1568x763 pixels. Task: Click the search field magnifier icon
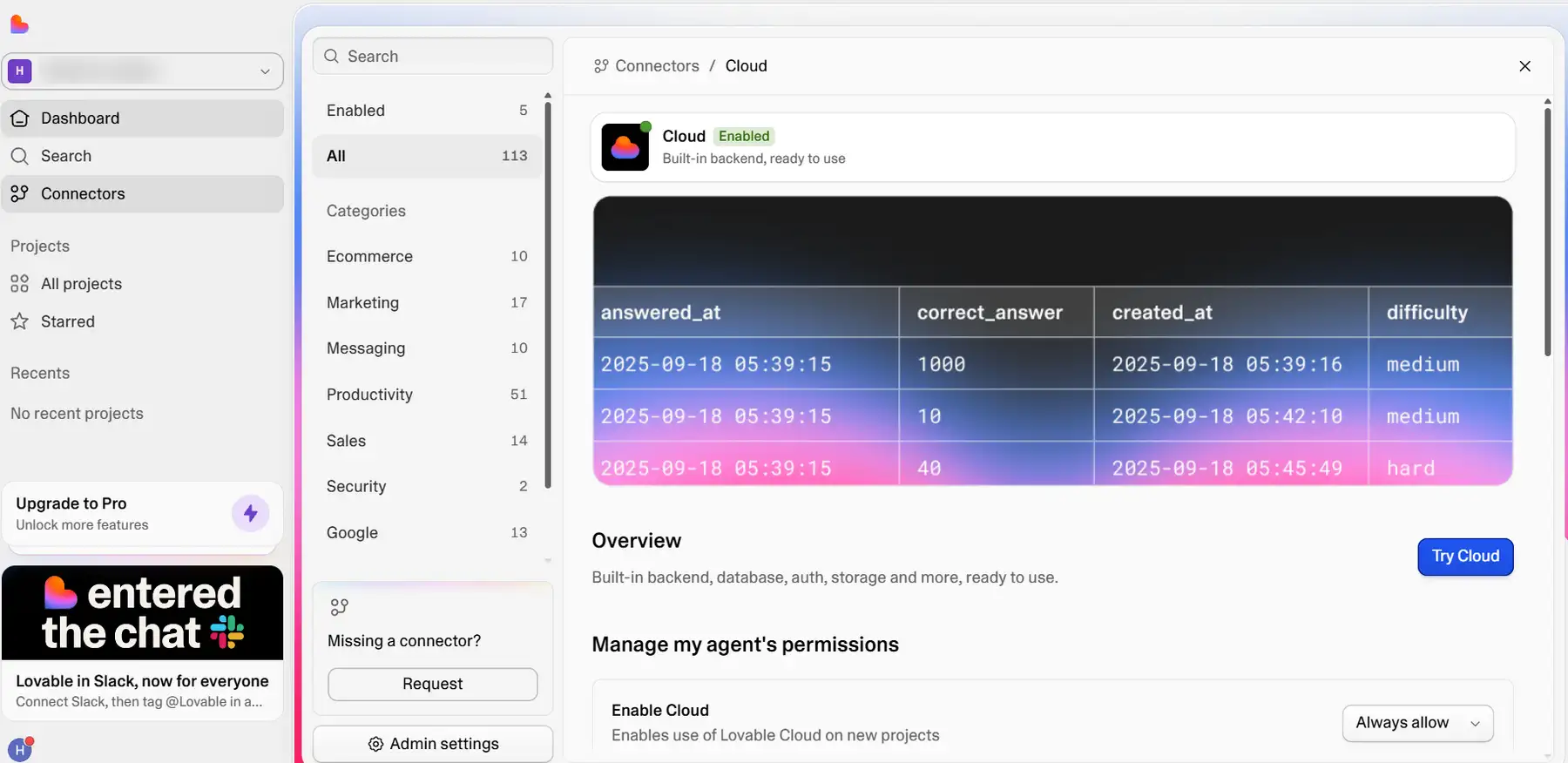331,57
